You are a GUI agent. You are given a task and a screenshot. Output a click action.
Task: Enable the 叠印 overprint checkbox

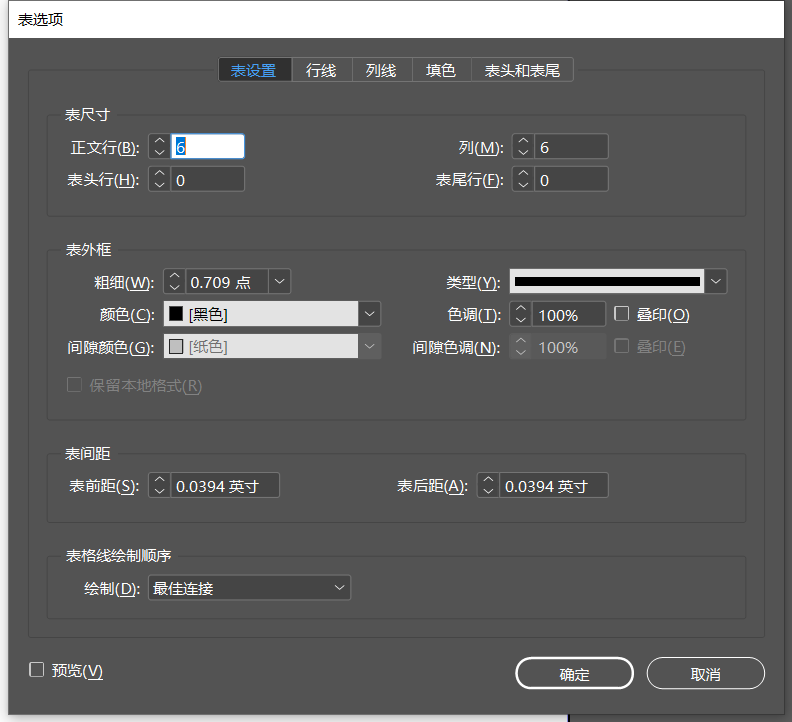[621, 314]
